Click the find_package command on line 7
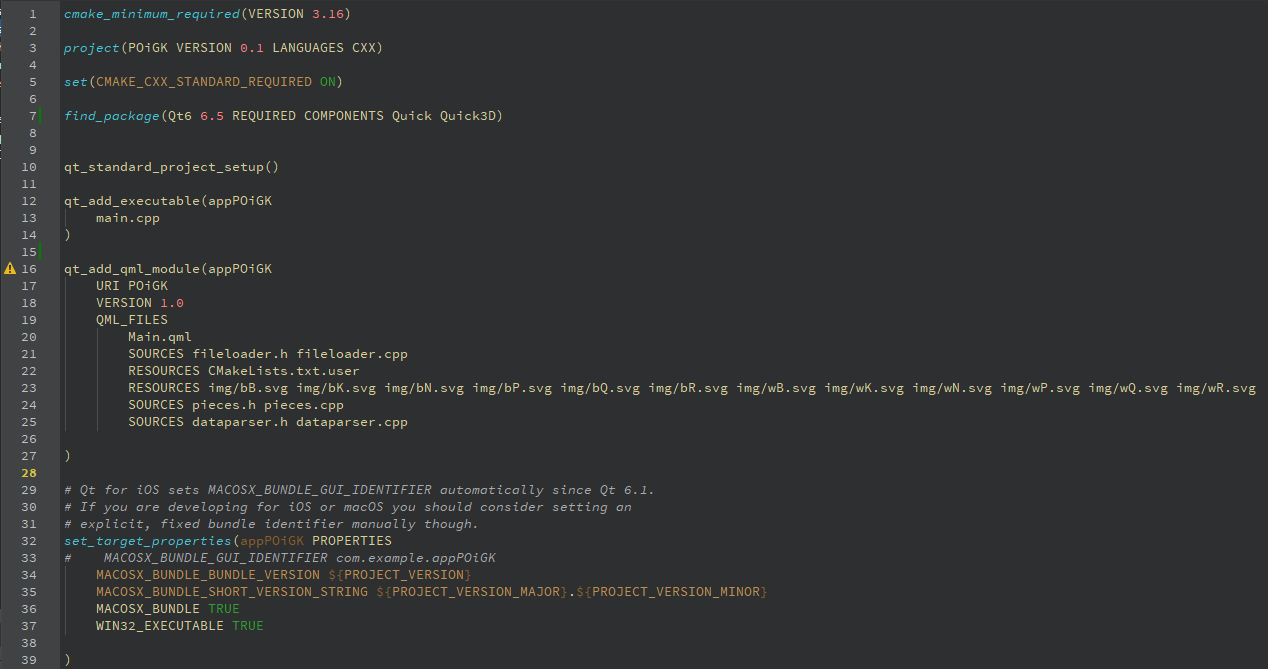Screen dimensions: 1268x669 pos(111,116)
